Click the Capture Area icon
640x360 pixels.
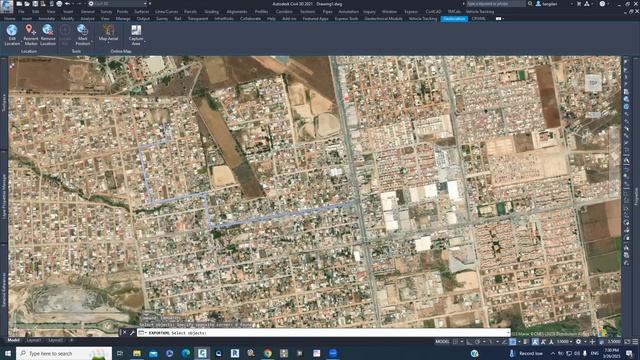(136, 30)
